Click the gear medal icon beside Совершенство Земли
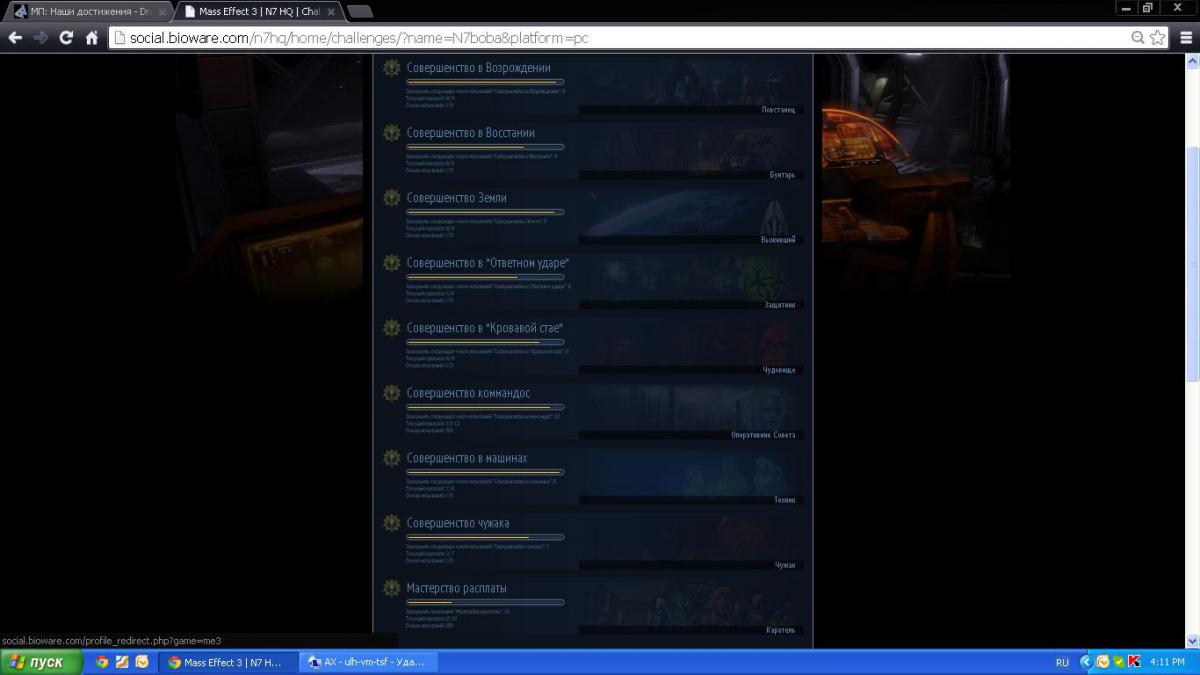The height and width of the screenshot is (675, 1200). point(392,199)
